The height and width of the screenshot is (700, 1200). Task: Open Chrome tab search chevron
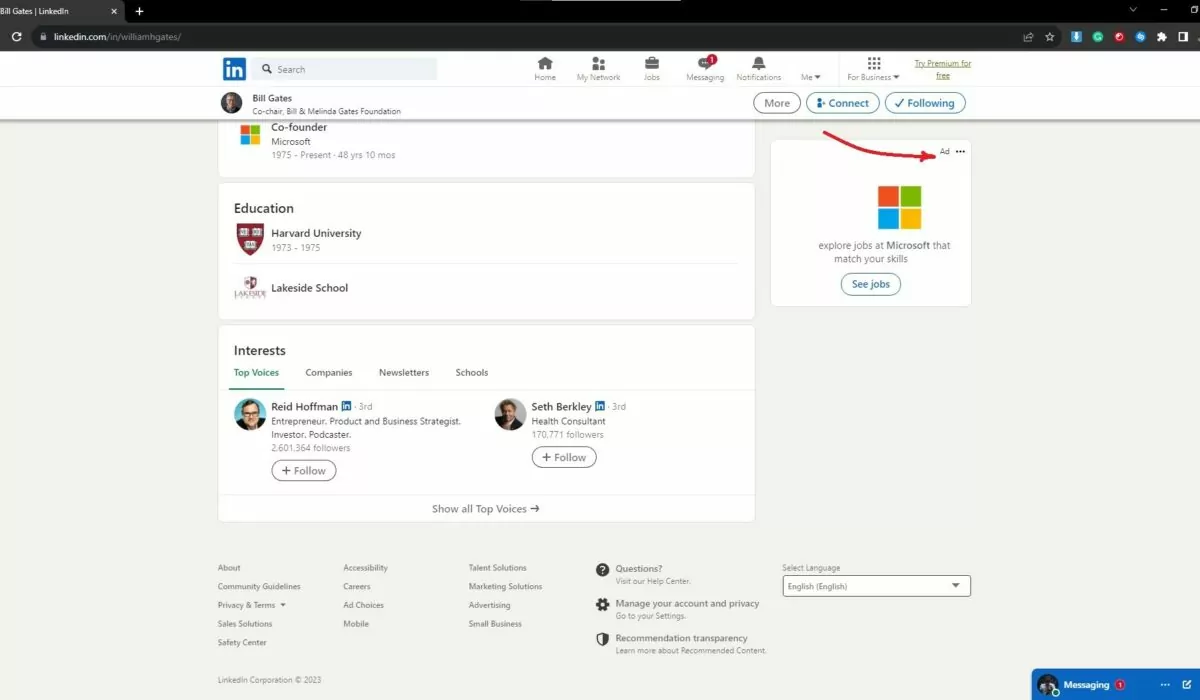click(1133, 10)
